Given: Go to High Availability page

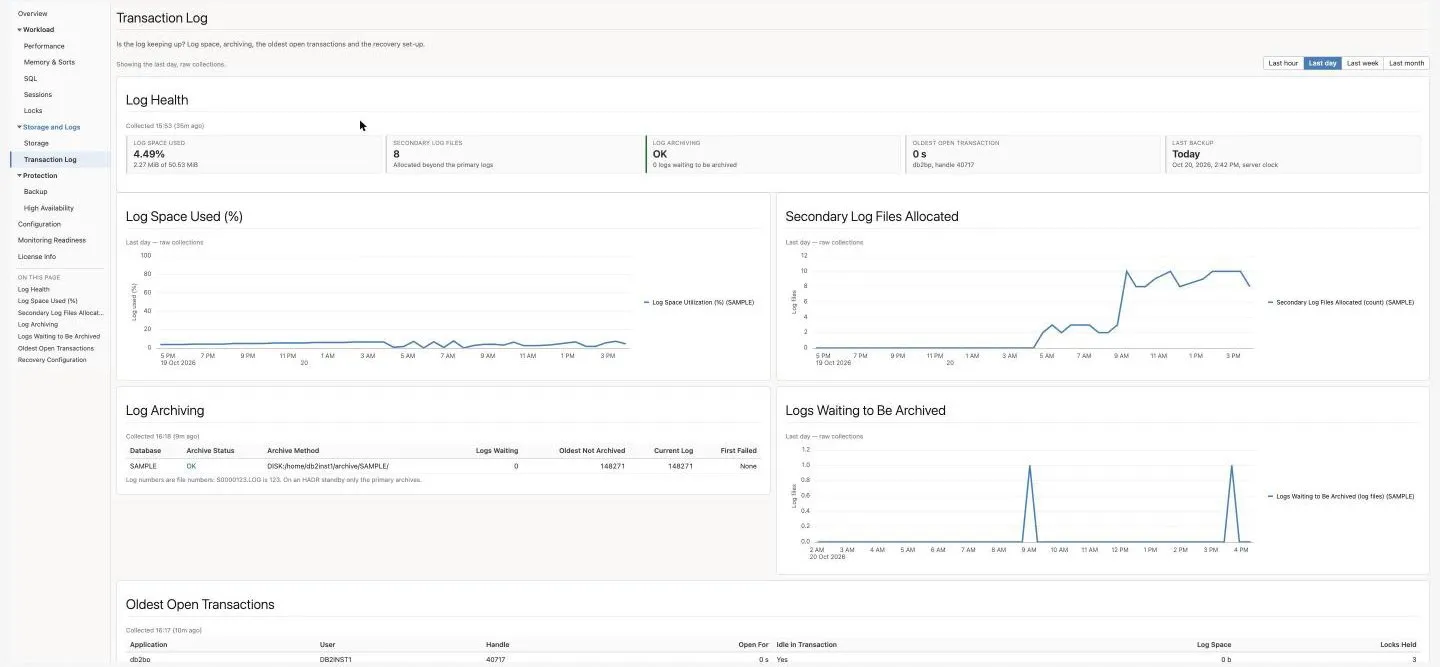Looking at the screenshot, I should tap(49, 208).
